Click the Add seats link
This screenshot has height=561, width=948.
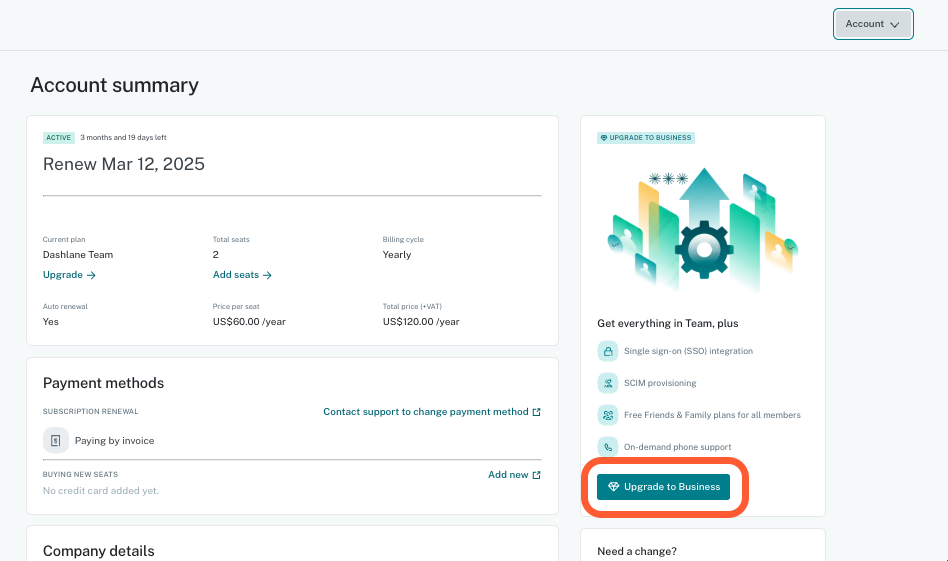pos(242,274)
